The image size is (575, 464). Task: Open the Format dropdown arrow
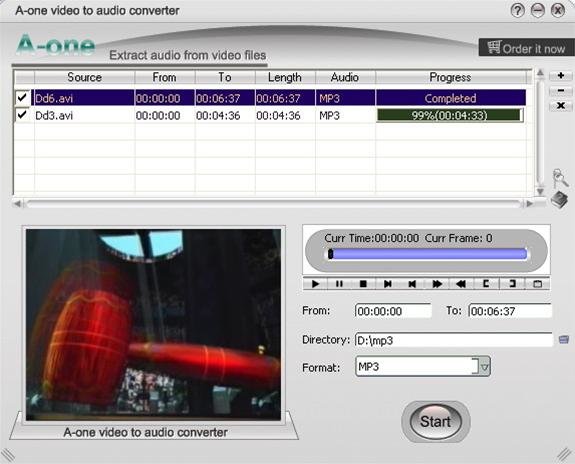click(484, 366)
